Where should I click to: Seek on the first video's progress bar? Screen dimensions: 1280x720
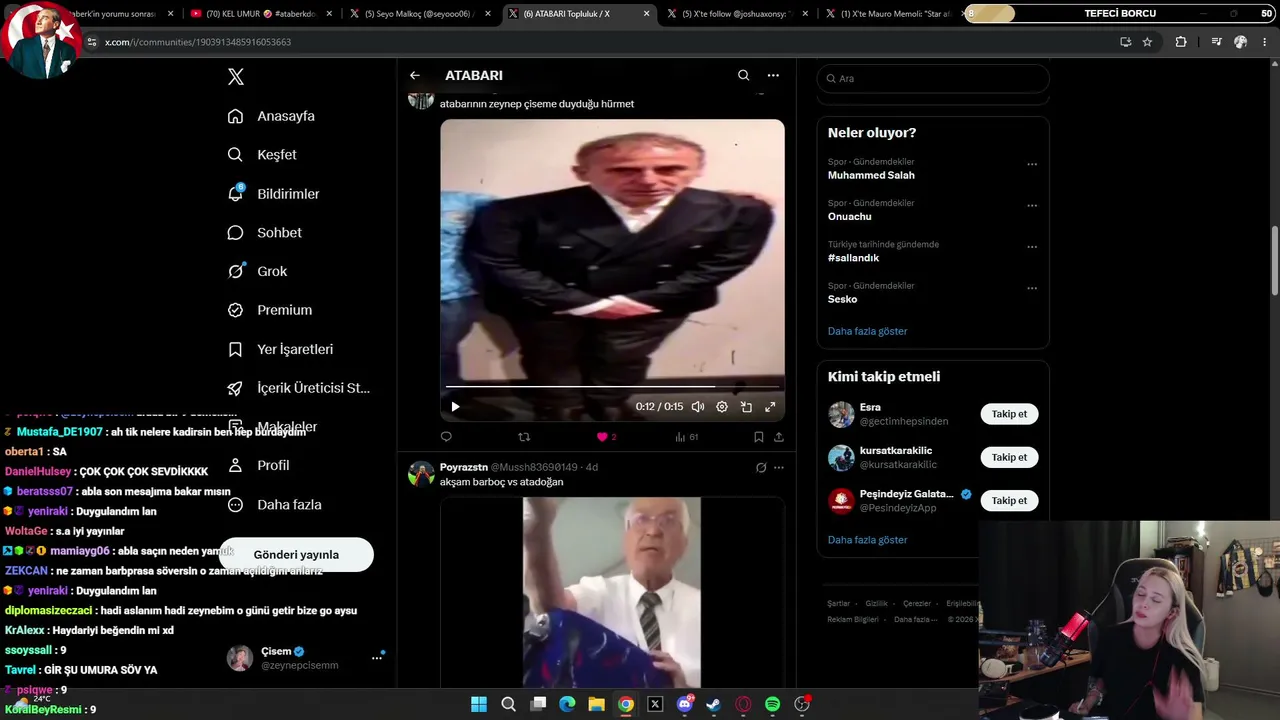pos(612,386)
